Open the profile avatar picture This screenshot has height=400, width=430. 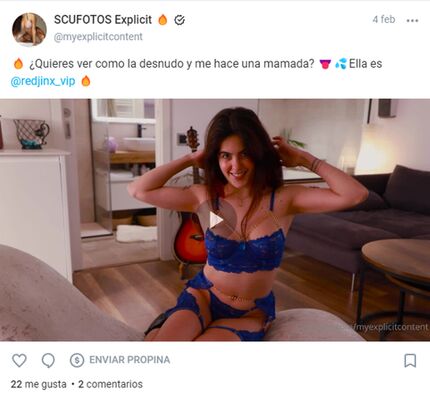pos(29,29)
